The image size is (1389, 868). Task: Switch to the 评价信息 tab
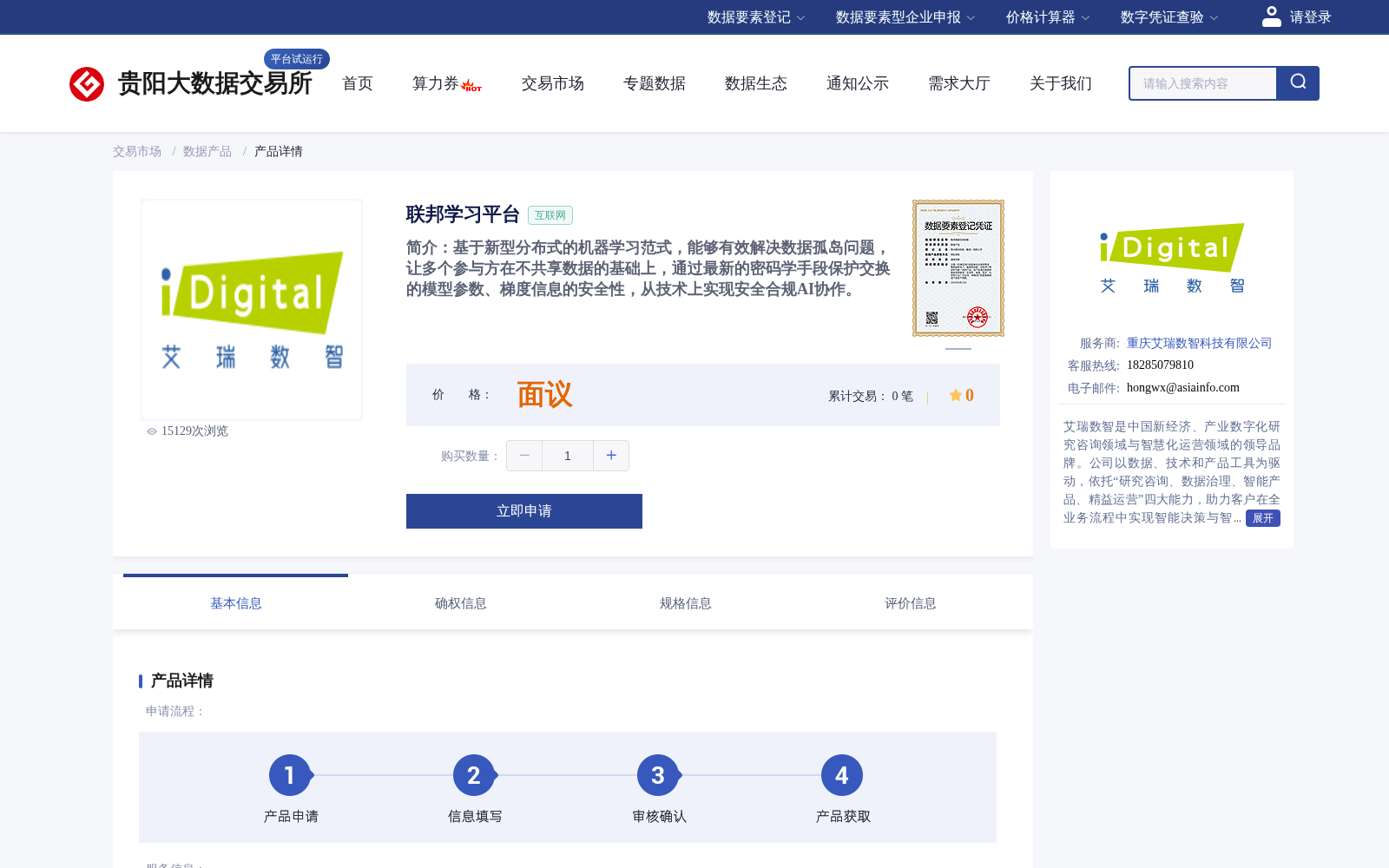coord(911,603)
